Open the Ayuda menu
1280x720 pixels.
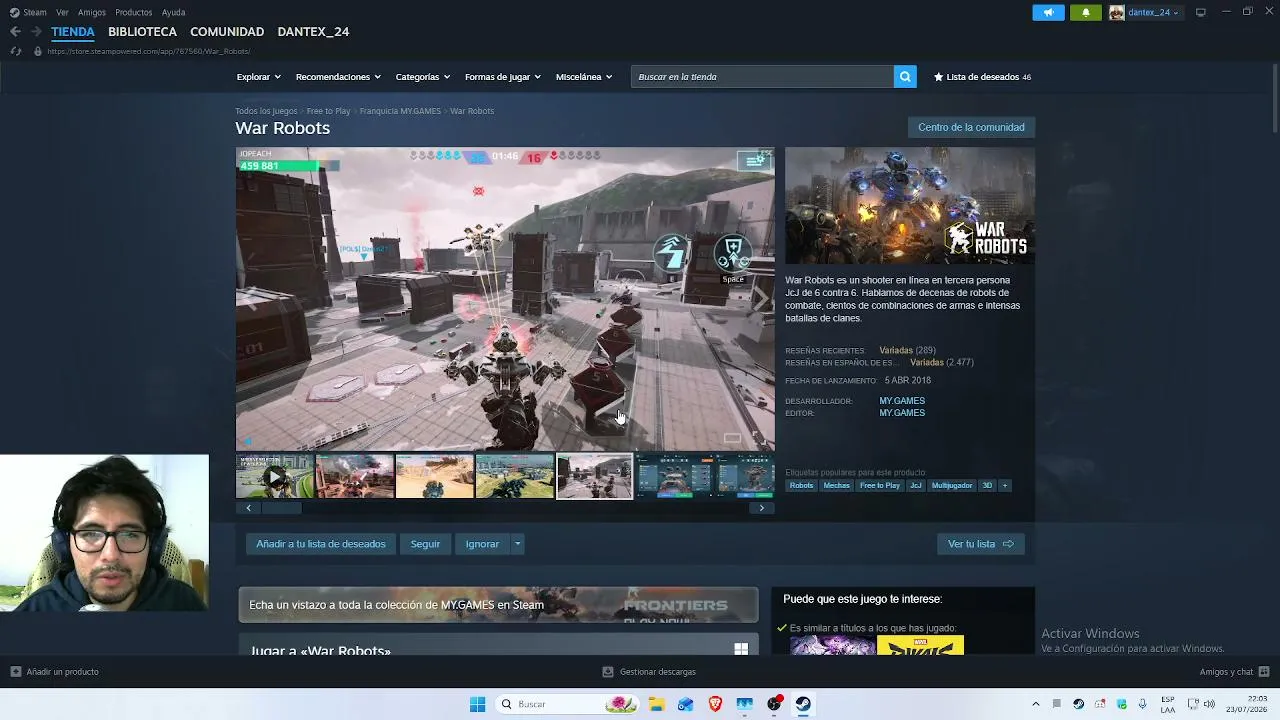[173, 13]
